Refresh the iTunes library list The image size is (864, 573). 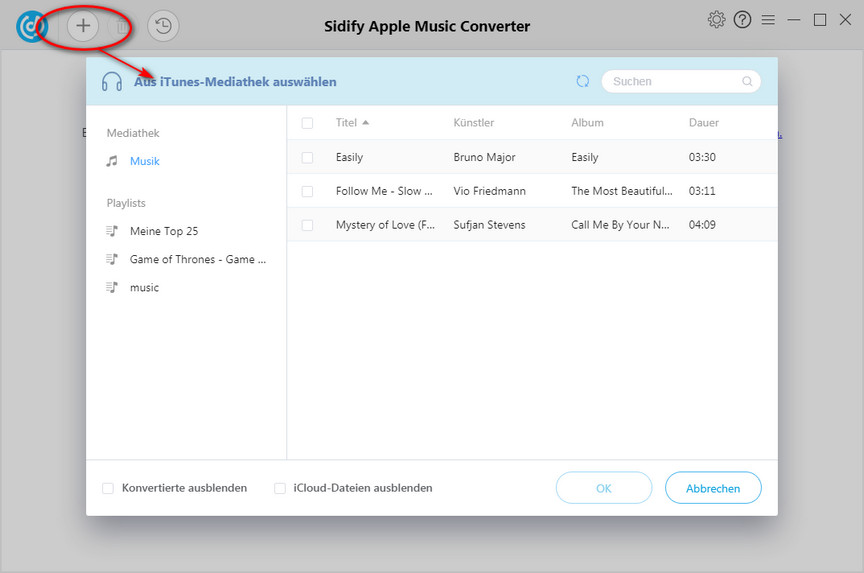(x=582, y=82)
